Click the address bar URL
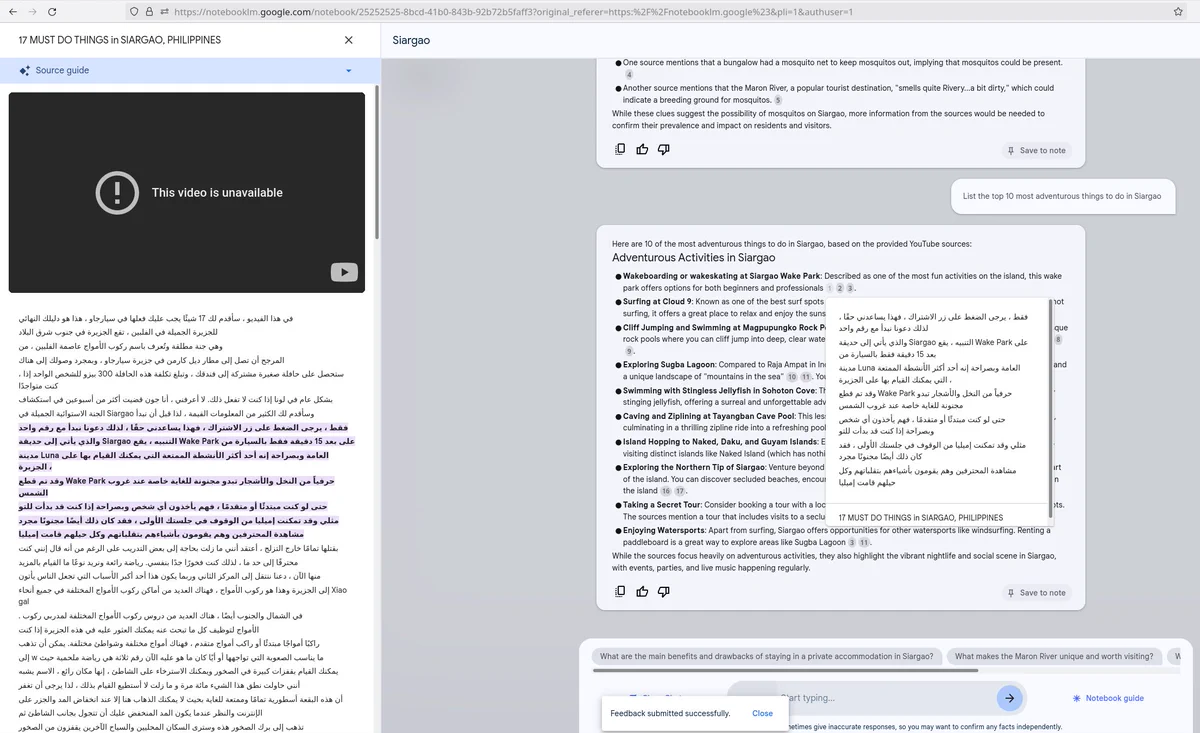Viewport: 1200px width, 733px height. (x=513, y=11)
